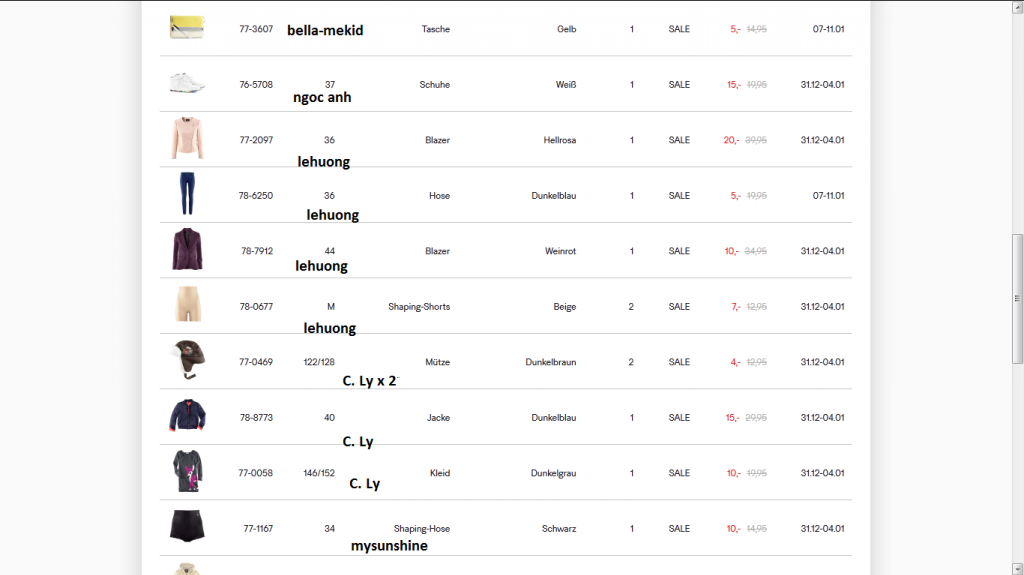Click the Mütze product name

click(x=437, y=362)
